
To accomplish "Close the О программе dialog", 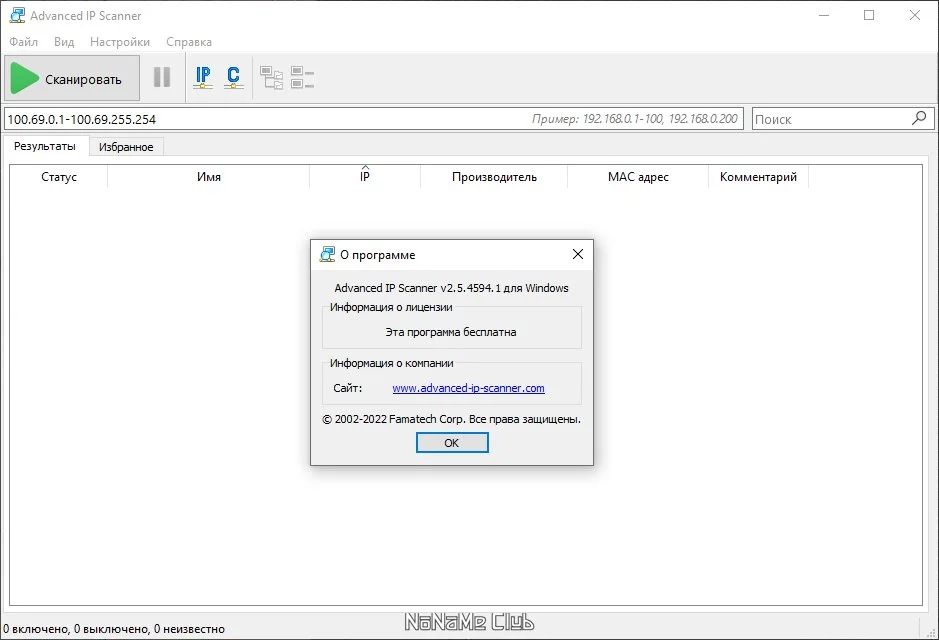I will (578, 254).
